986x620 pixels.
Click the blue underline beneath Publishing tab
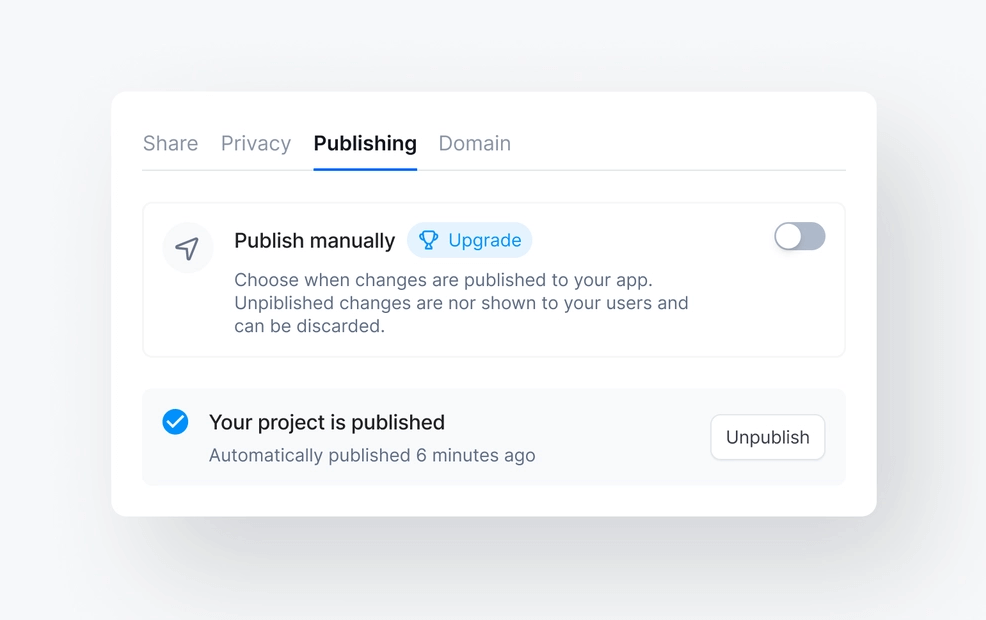click(x=365, y=169)
